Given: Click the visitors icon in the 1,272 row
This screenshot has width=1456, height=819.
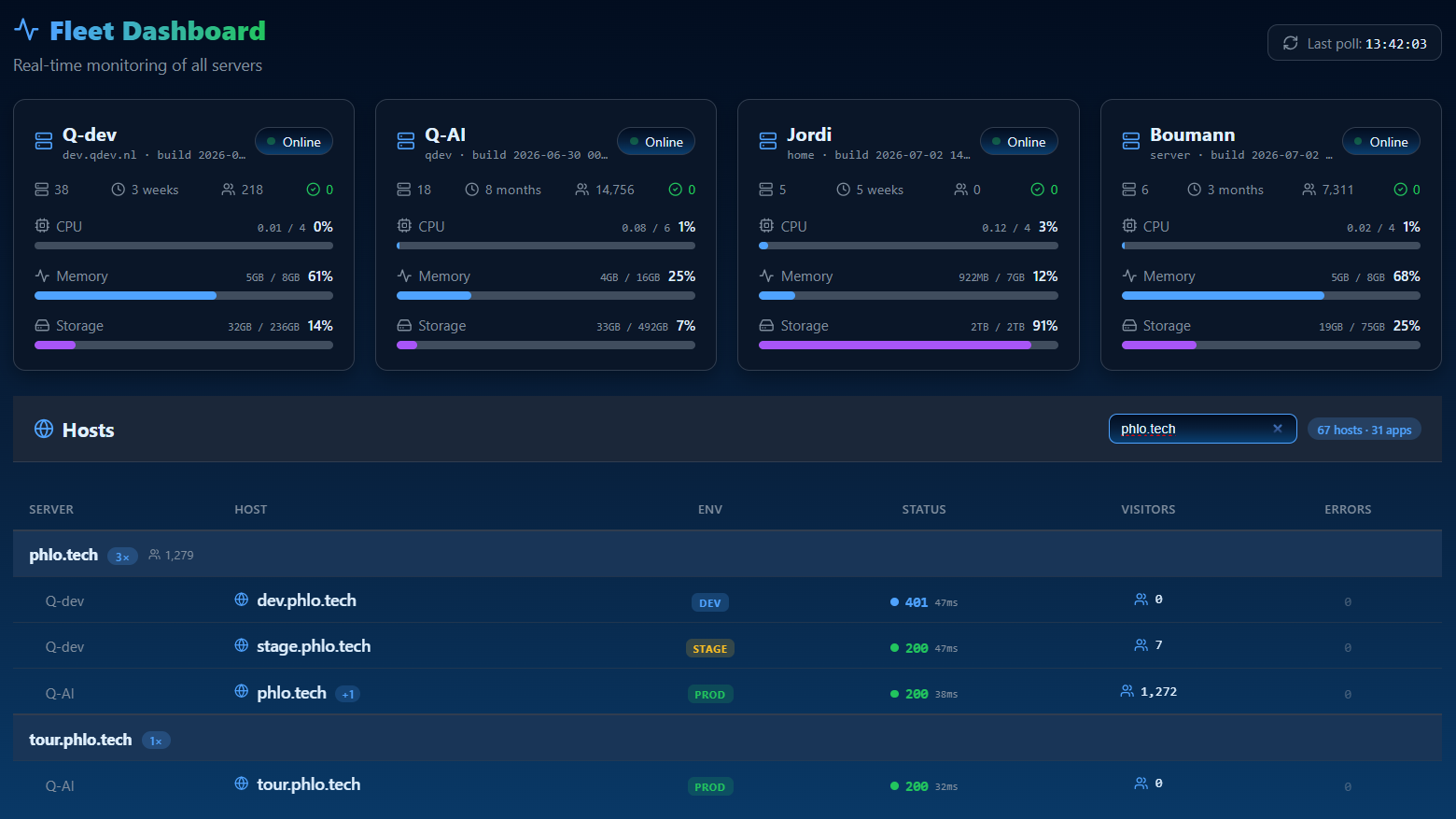Looking at the screenshot, I should click(1127, 691).
